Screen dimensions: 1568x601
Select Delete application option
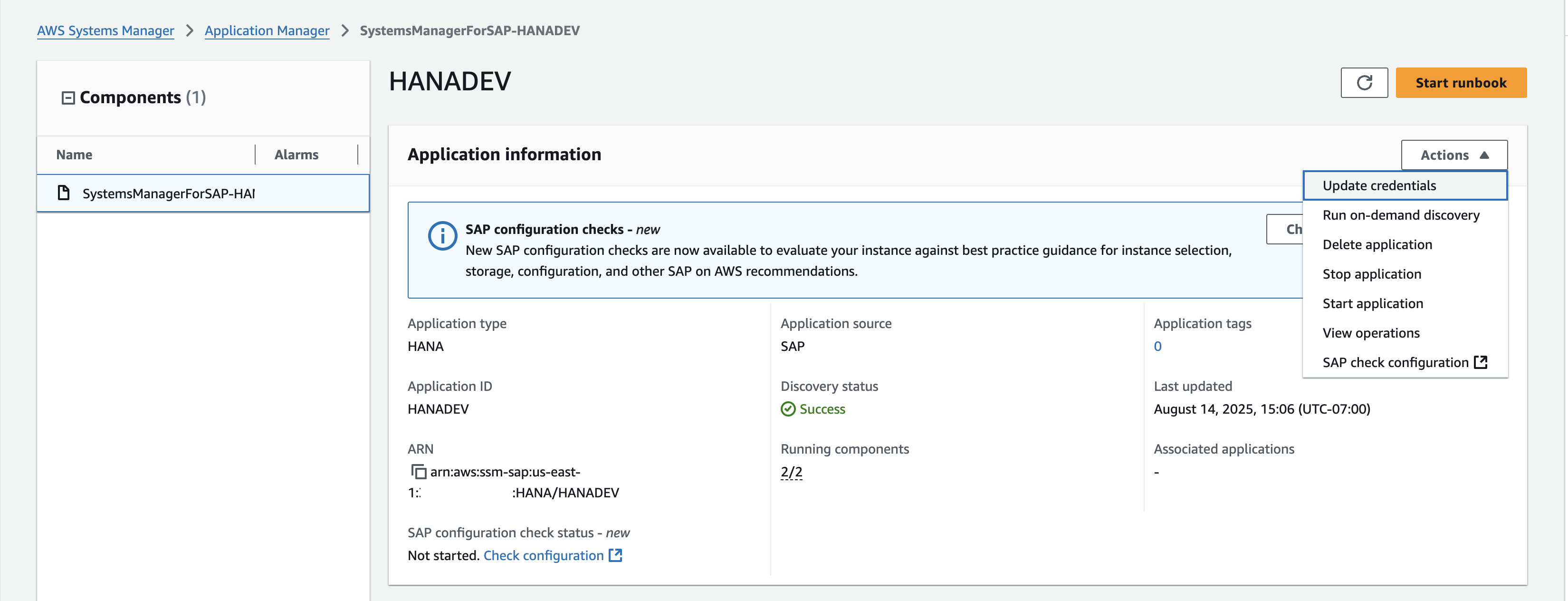click(x=1377, y=245)
